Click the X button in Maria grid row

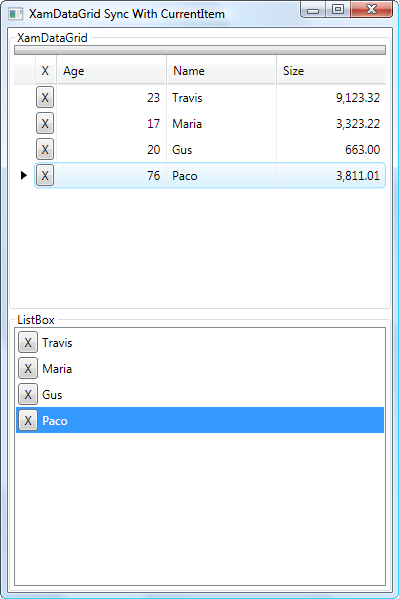coord(45,123)
